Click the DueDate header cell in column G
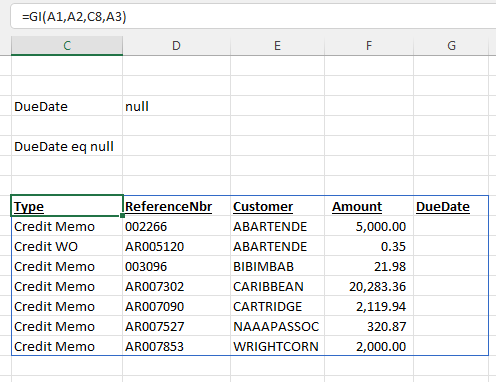496x382 pixels. (451, 206)
